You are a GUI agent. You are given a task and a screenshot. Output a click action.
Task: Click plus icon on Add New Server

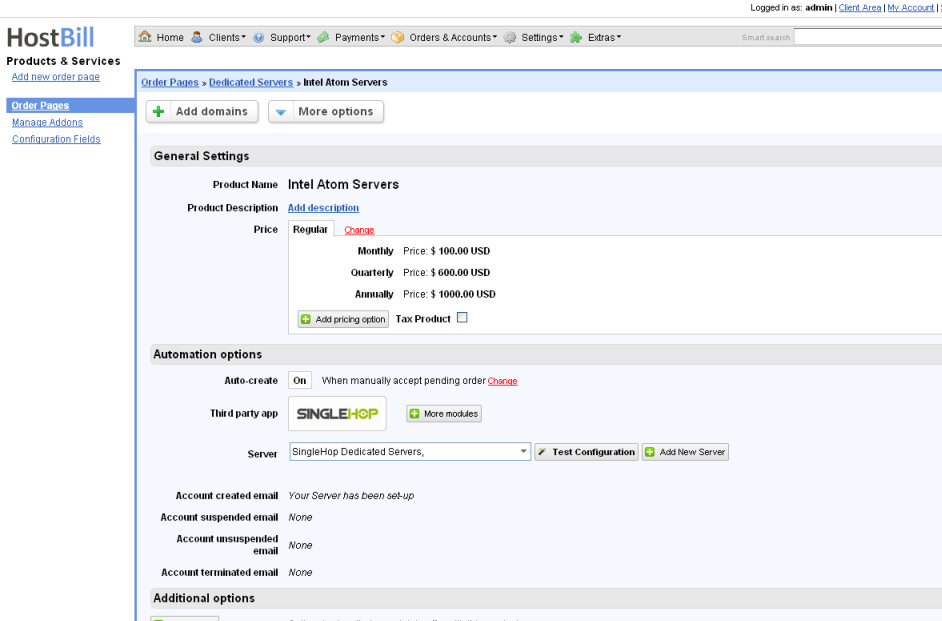pyautogui.click(x=649, y=452)
